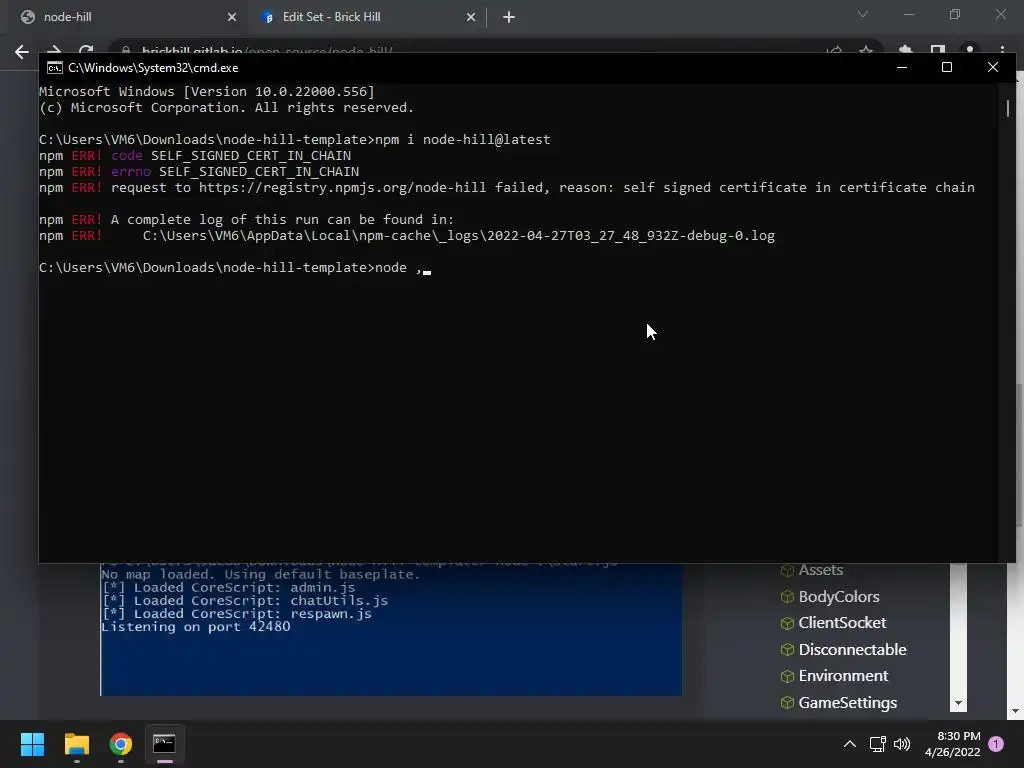Close the node-hill browser tab
This screenshot has width=1024, height=768.
(232, 18)
